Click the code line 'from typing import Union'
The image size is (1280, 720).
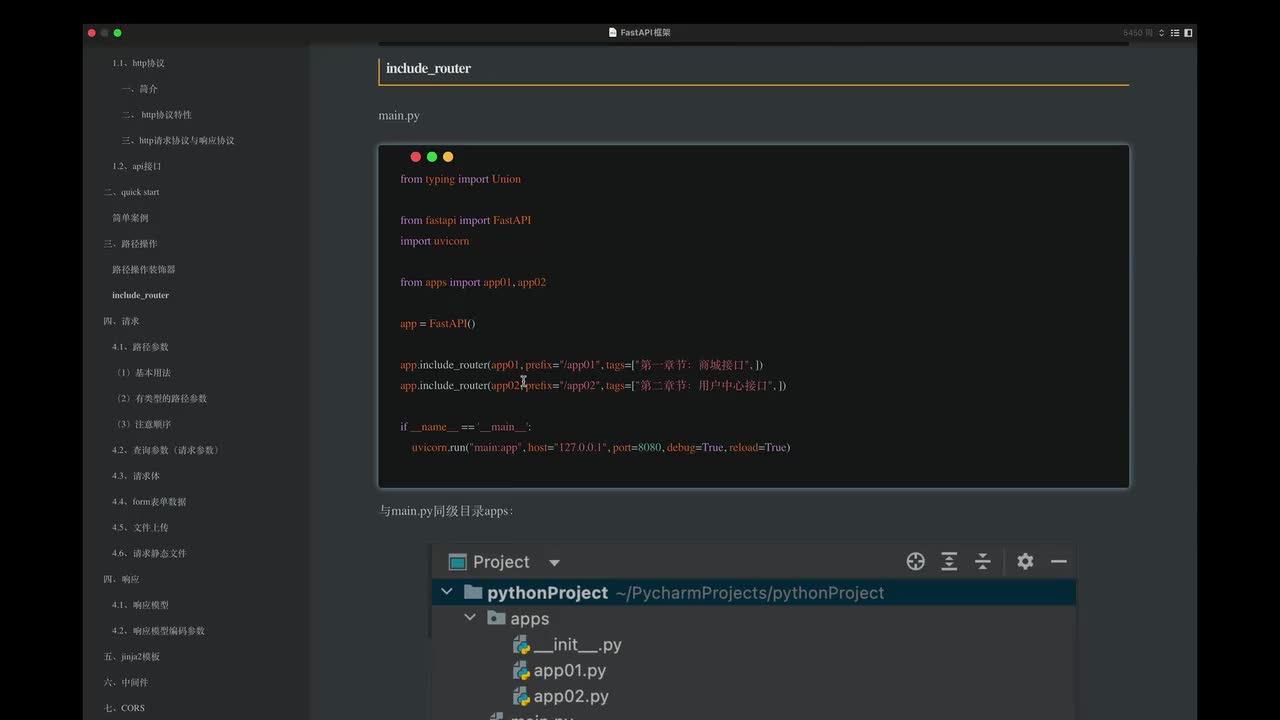[460, 179]
